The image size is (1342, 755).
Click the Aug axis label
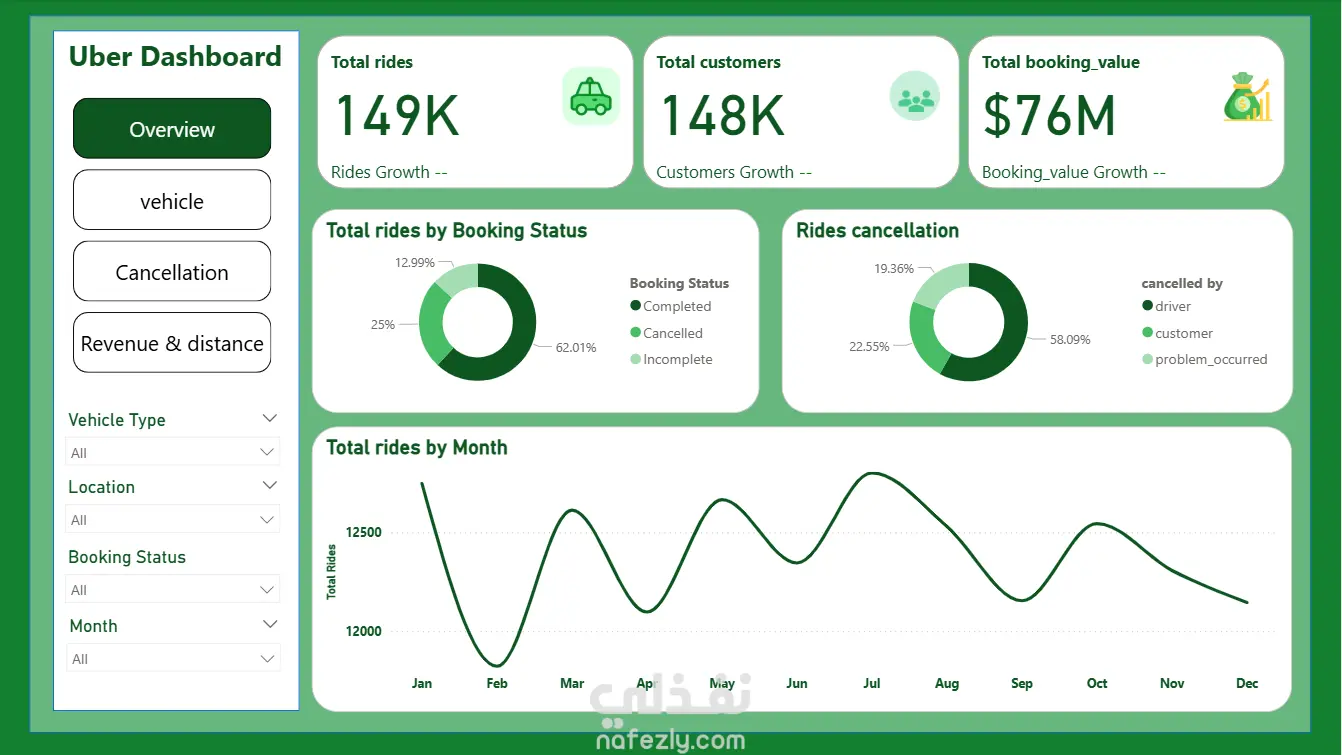(947, 683)
